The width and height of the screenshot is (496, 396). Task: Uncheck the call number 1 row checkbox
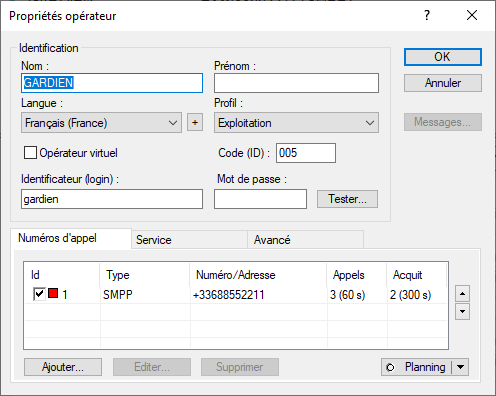click(x=39, y=294)
